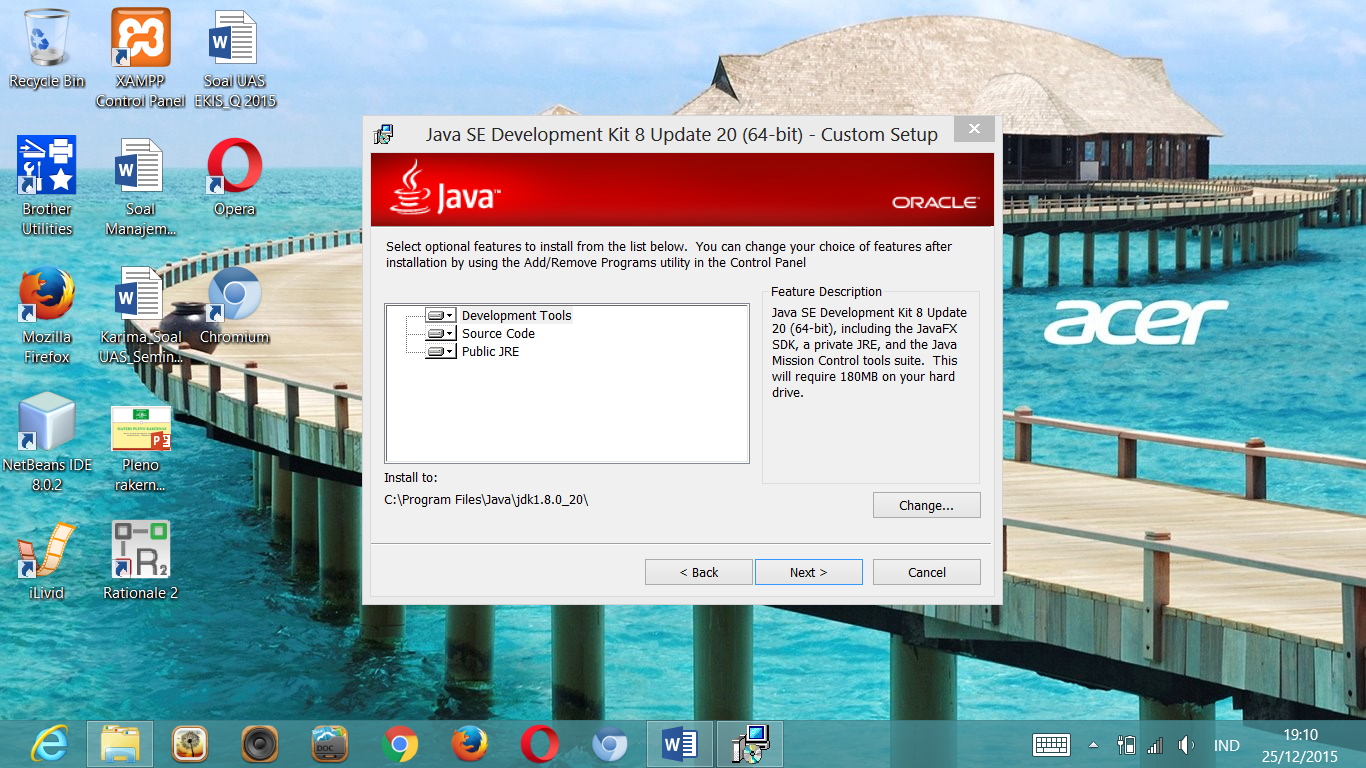Viewport: 1366px width, 768px height.
Task: Go to the < Back step
Action: 698,572
